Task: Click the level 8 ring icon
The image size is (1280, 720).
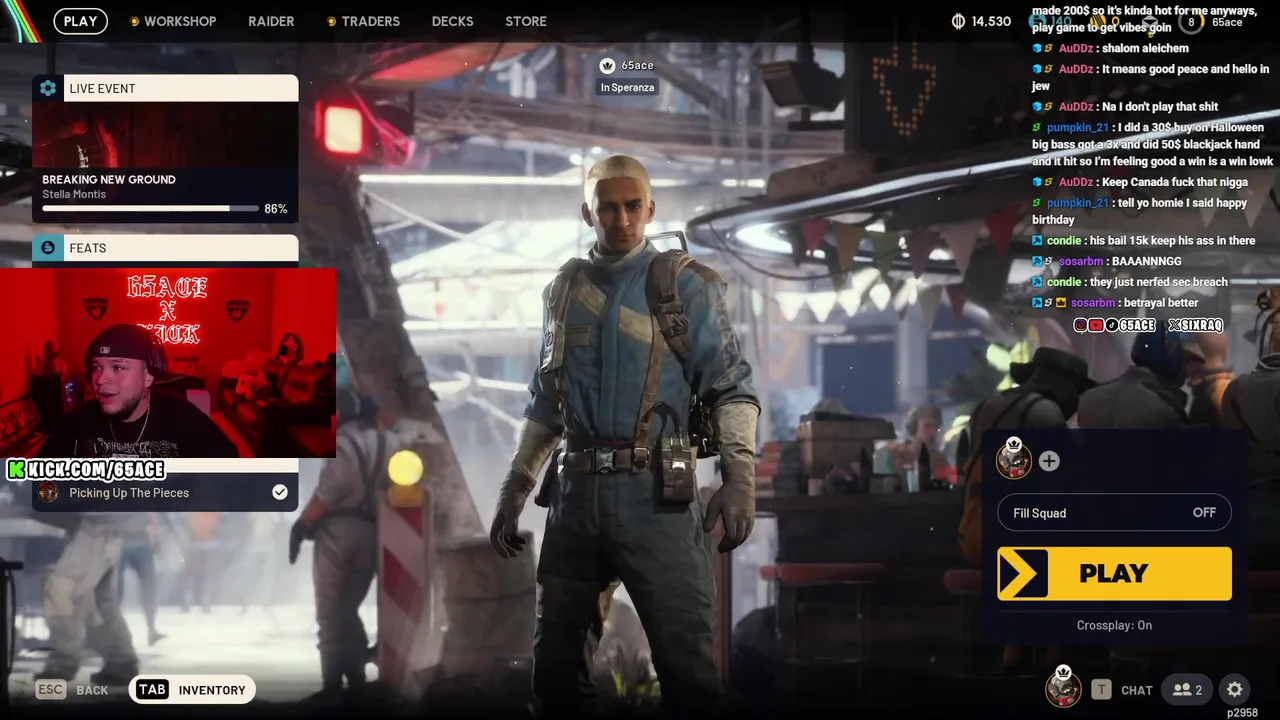Action: 1191,22
